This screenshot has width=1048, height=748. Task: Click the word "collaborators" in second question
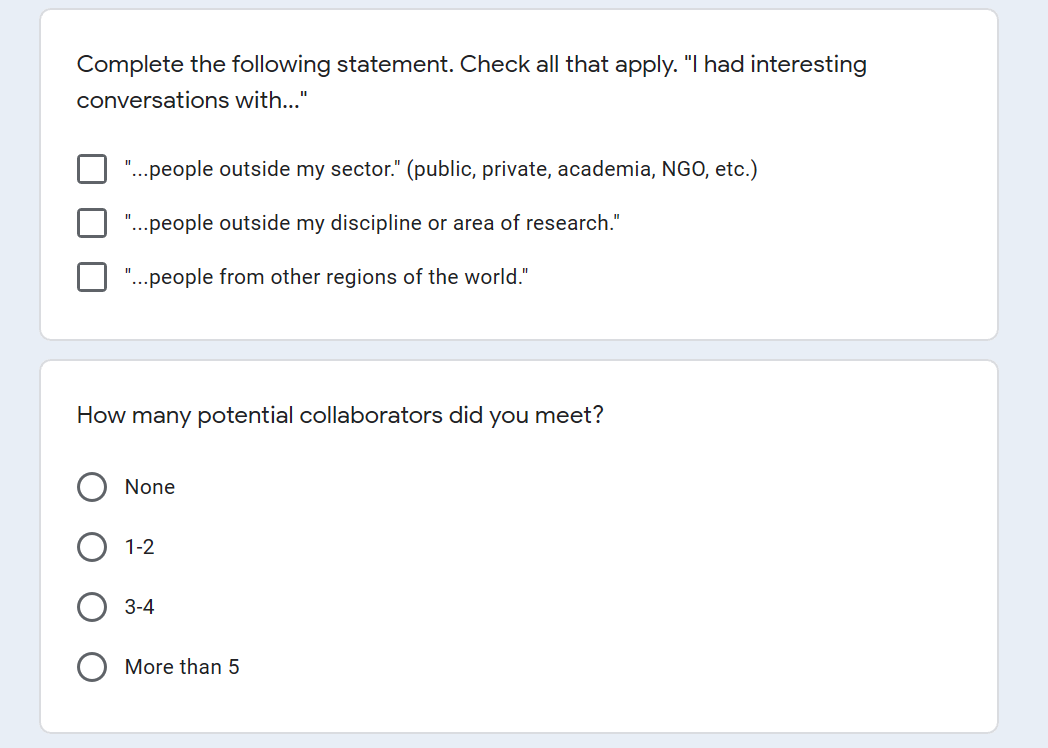click(x=370, y=415)
